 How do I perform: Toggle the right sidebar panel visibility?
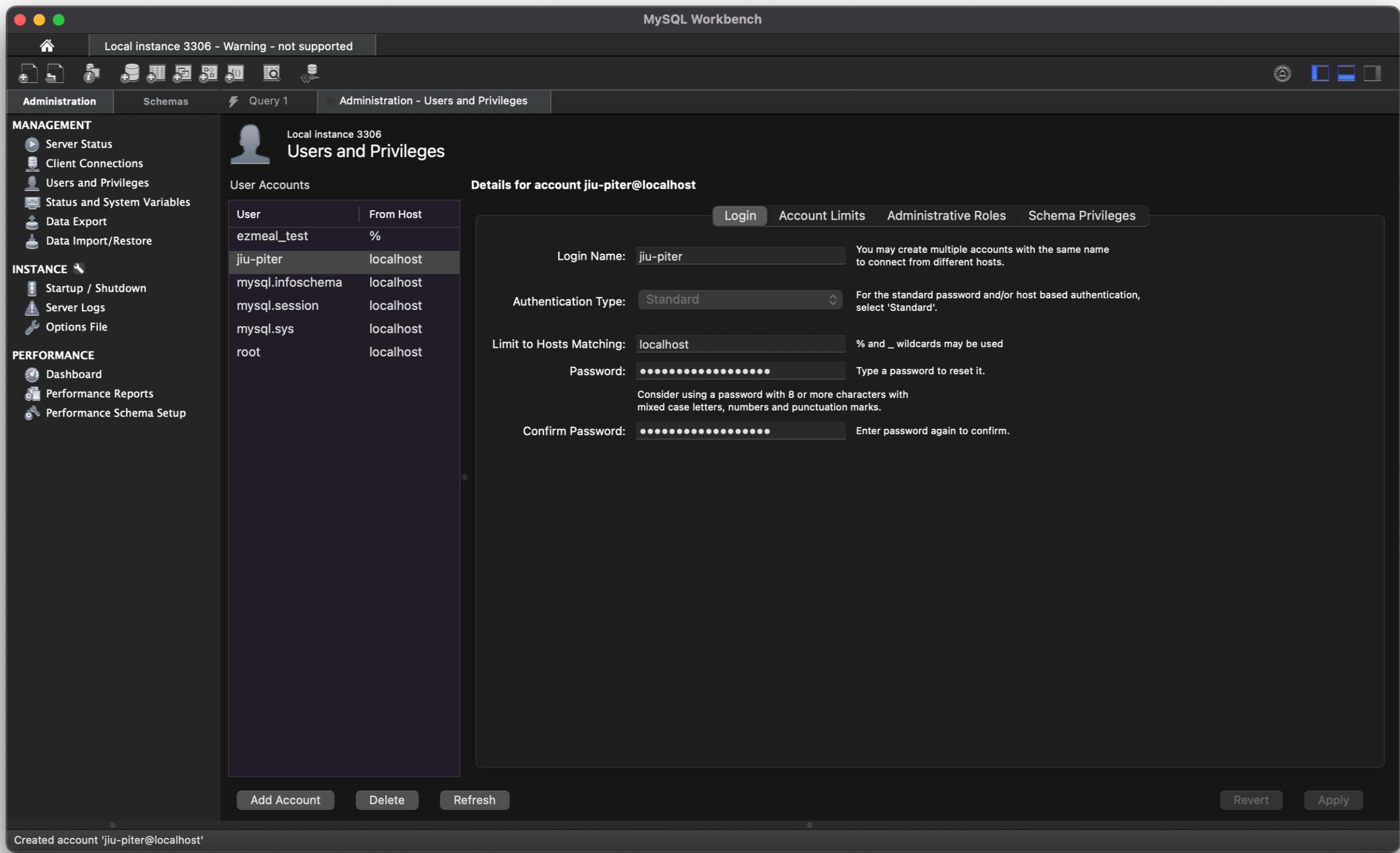pos(1372,73)
